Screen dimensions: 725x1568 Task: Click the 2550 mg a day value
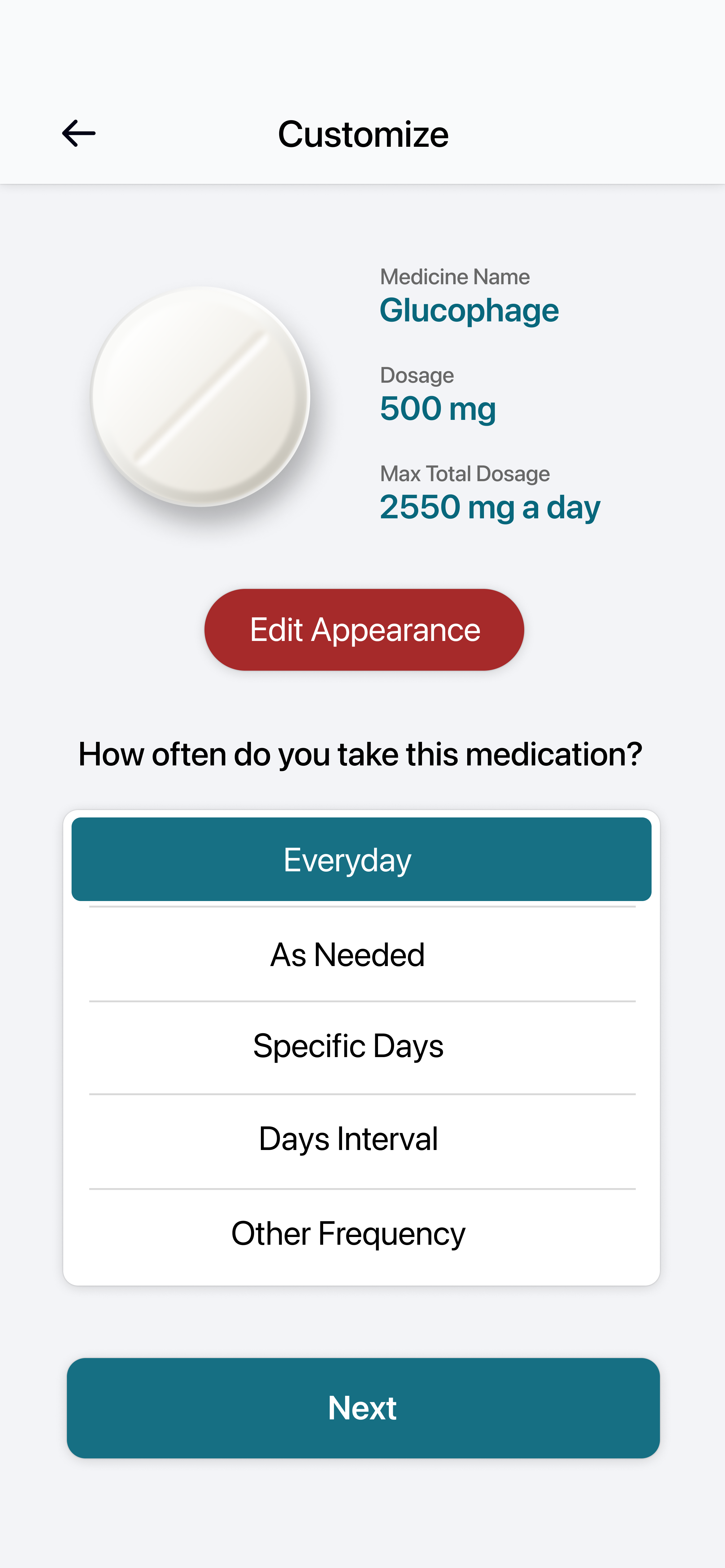click(489, 507)
